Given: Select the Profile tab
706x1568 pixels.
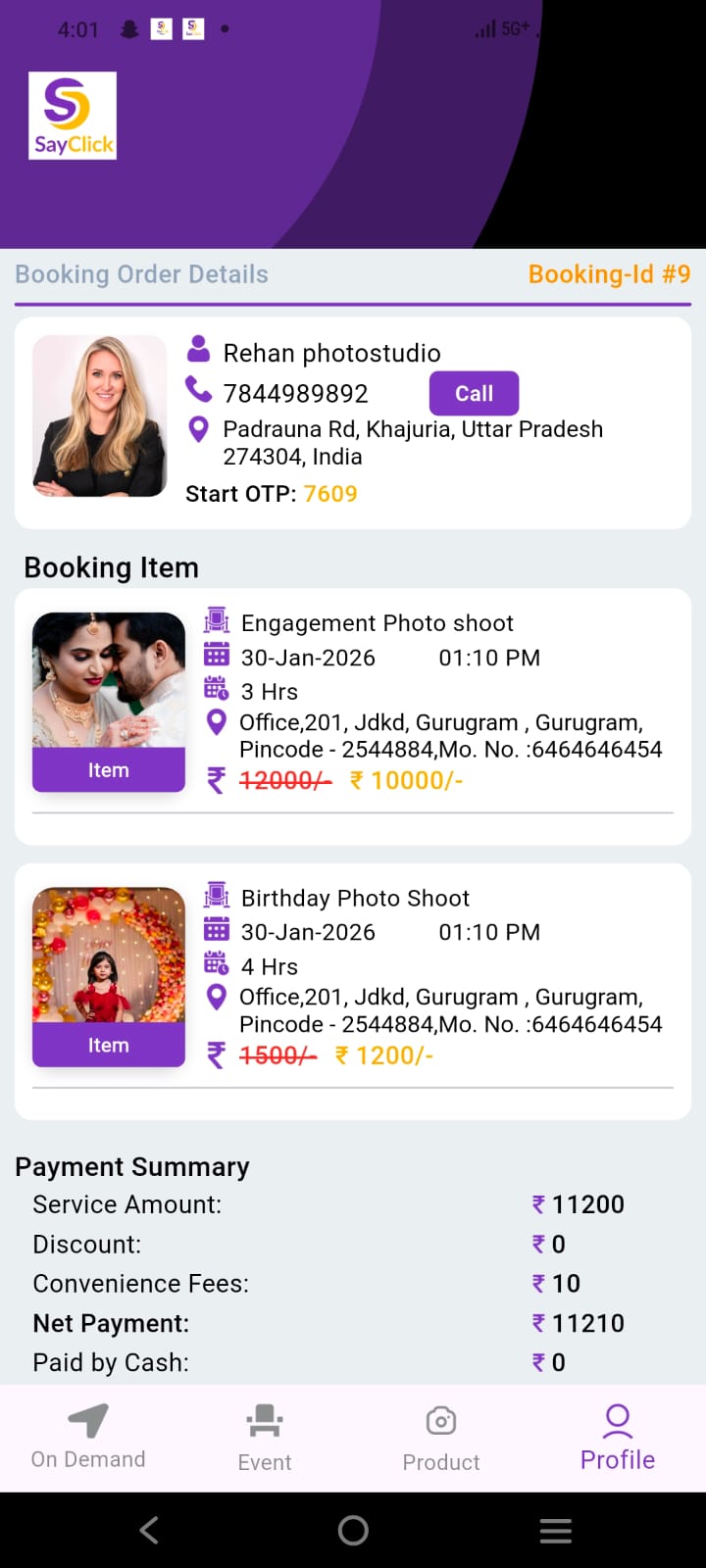Looking at the screenshot, I should point(618,1436).
